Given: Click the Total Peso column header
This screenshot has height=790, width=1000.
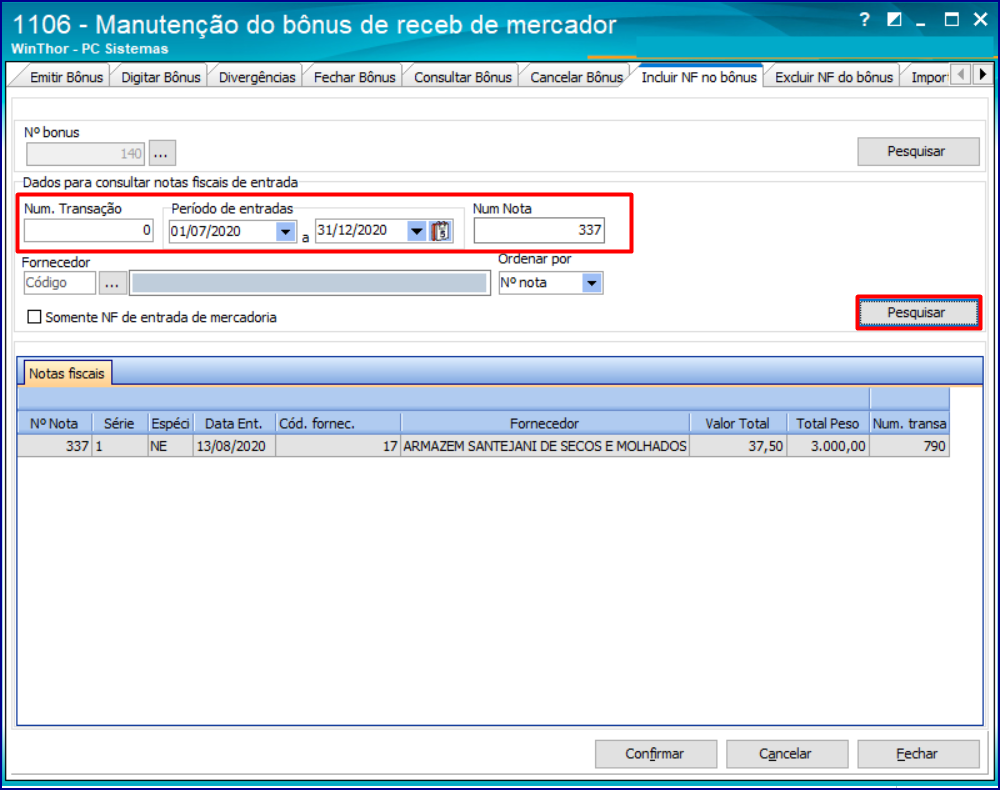Looking at the screenshot, I should (828, 423).
